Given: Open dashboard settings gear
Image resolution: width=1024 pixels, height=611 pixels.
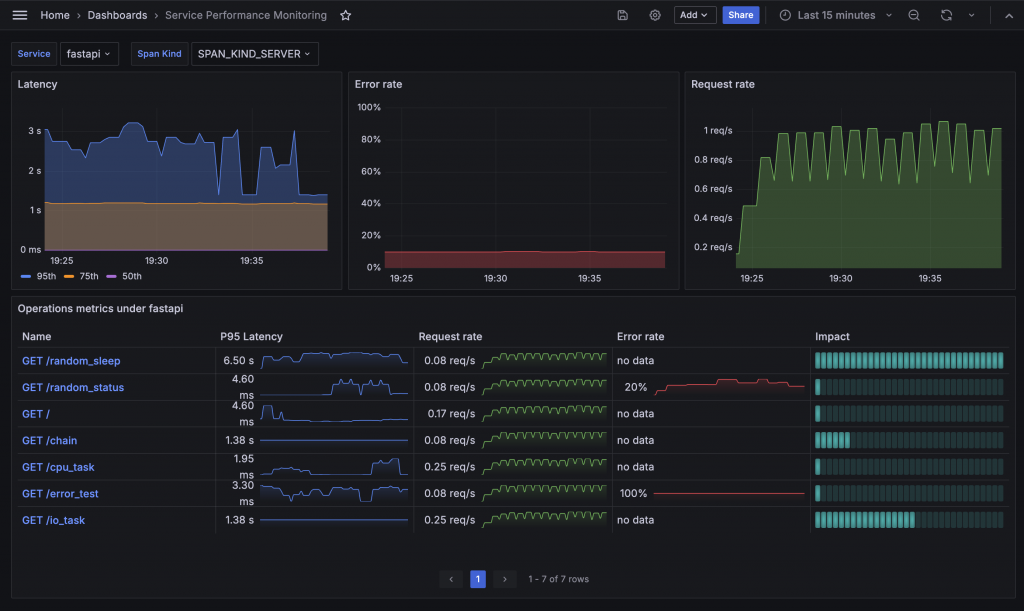Looking at the screenshot, I should (654, 15).
